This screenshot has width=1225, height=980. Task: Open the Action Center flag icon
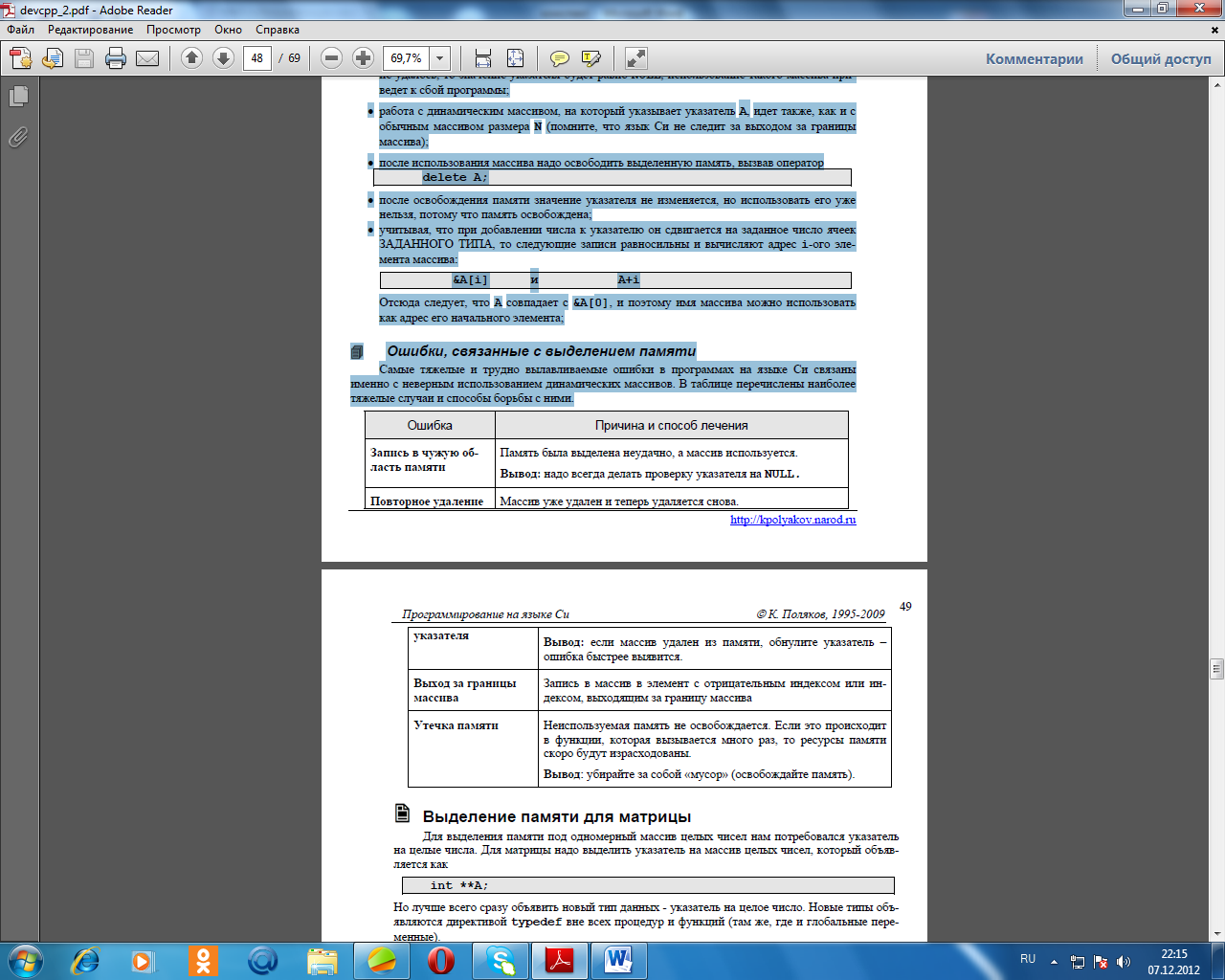1101,961
